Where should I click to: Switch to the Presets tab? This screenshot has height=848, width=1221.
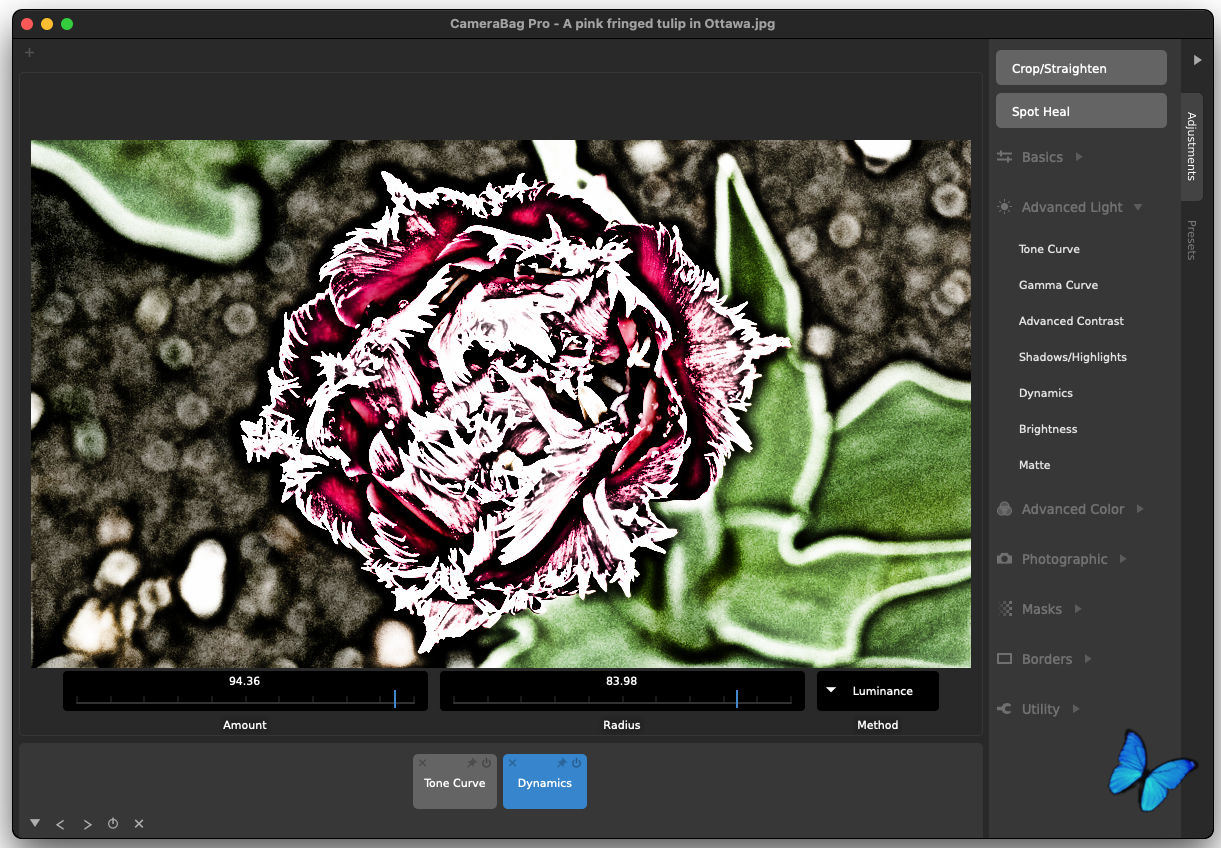1191,240
